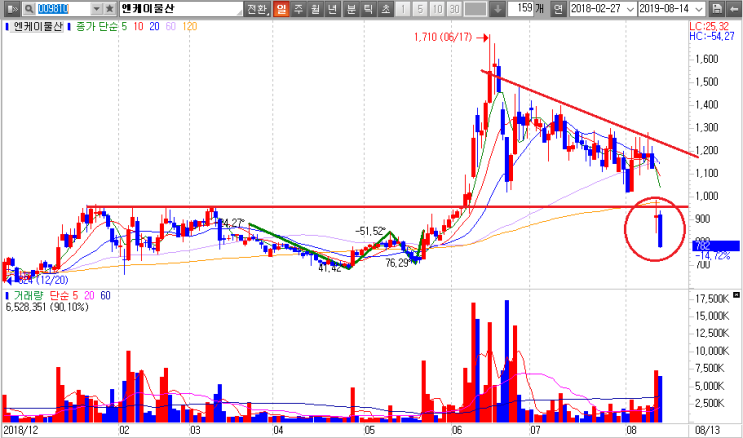The image size is (743, 438).
Task: Select the 주 weekly chart period
Action: coord(298,9)
